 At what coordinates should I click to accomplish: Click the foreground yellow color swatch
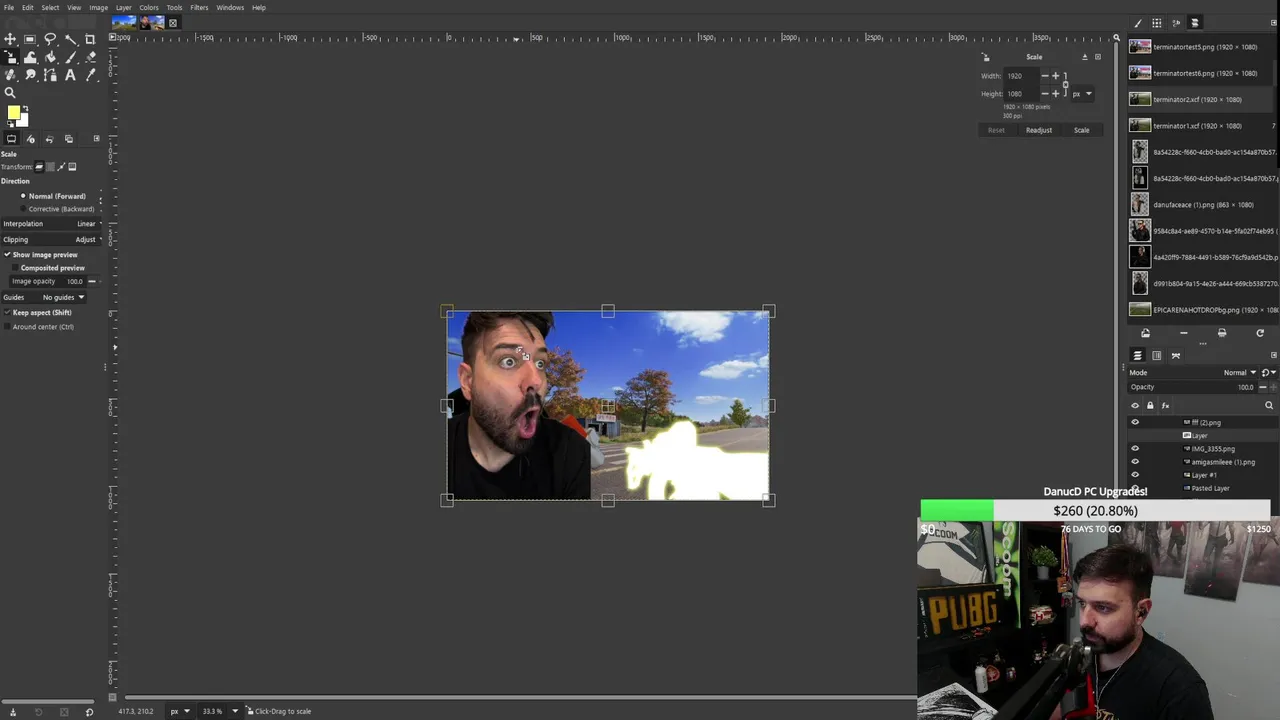(x=13, y=112)
